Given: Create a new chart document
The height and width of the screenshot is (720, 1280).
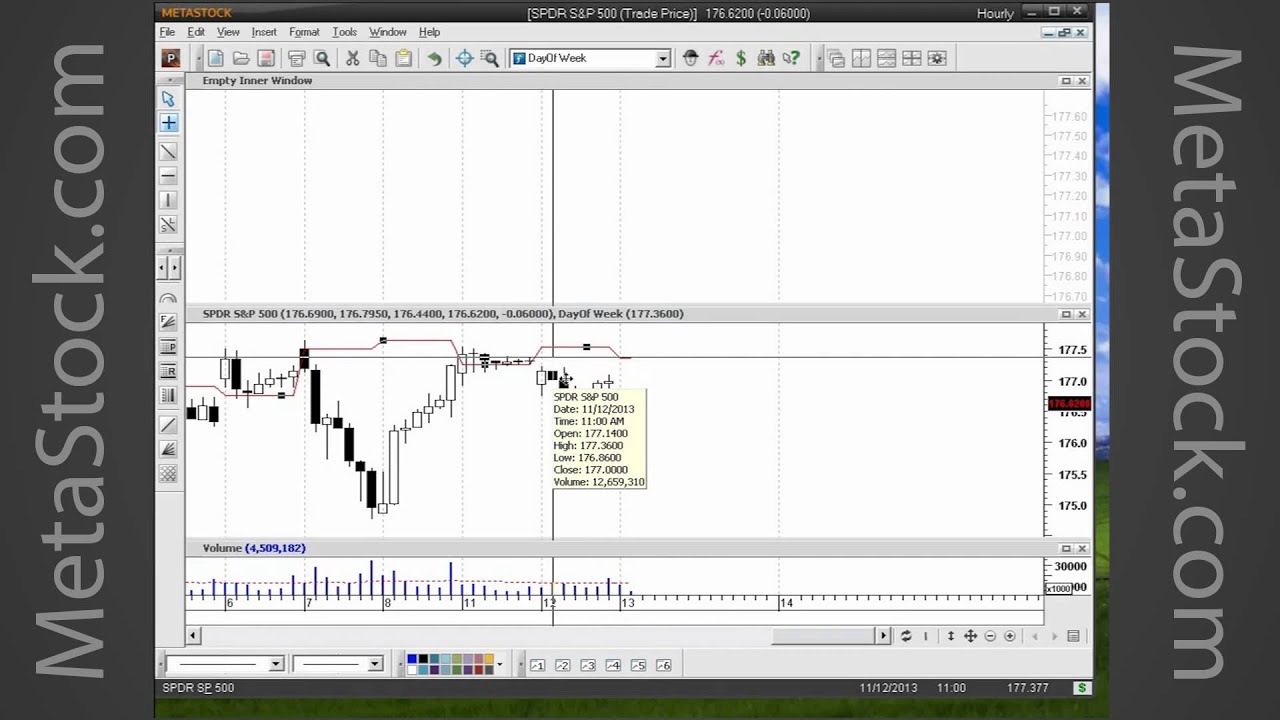Looking at the screenshot, I should click(x=216, y=58).
